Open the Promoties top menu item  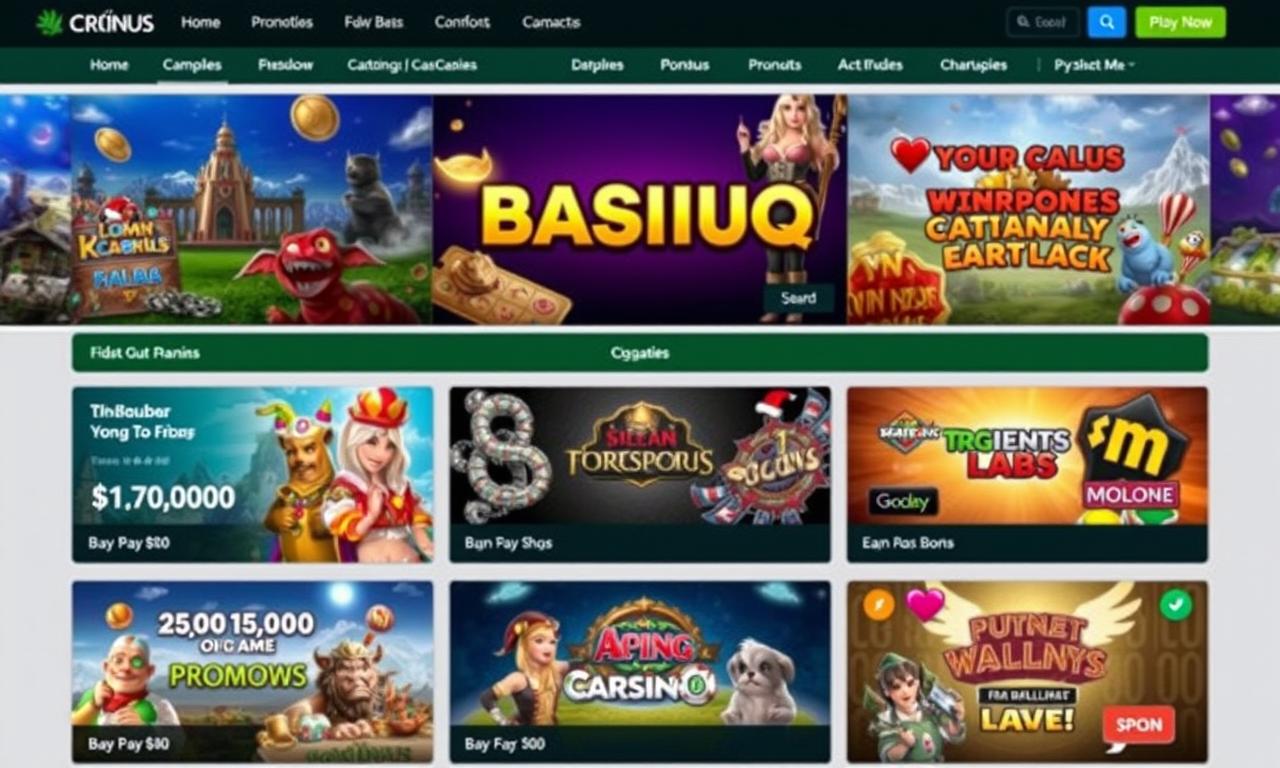(x=282, y=22)
